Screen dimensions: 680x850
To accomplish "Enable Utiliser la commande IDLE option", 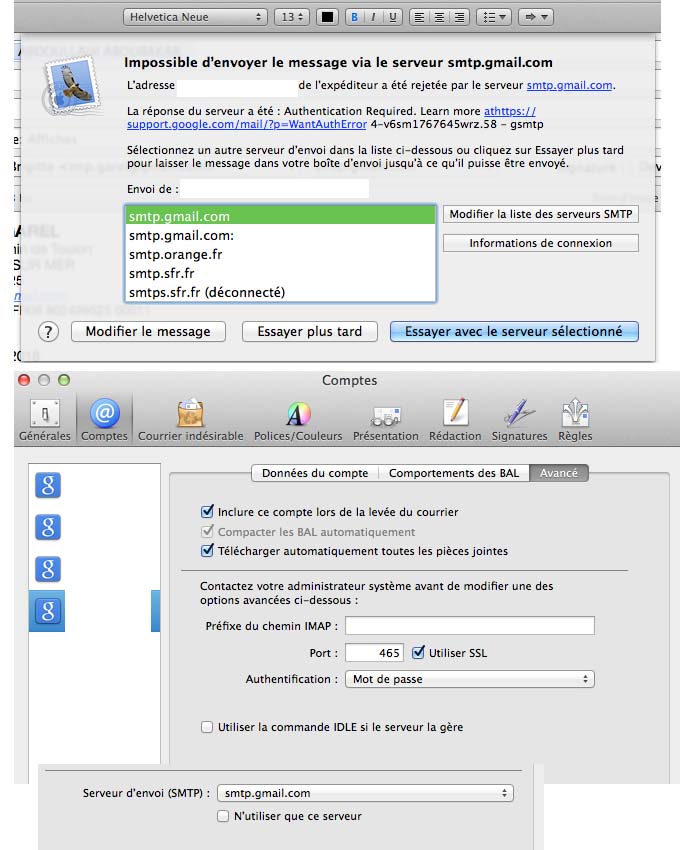I will coord(207,727).
